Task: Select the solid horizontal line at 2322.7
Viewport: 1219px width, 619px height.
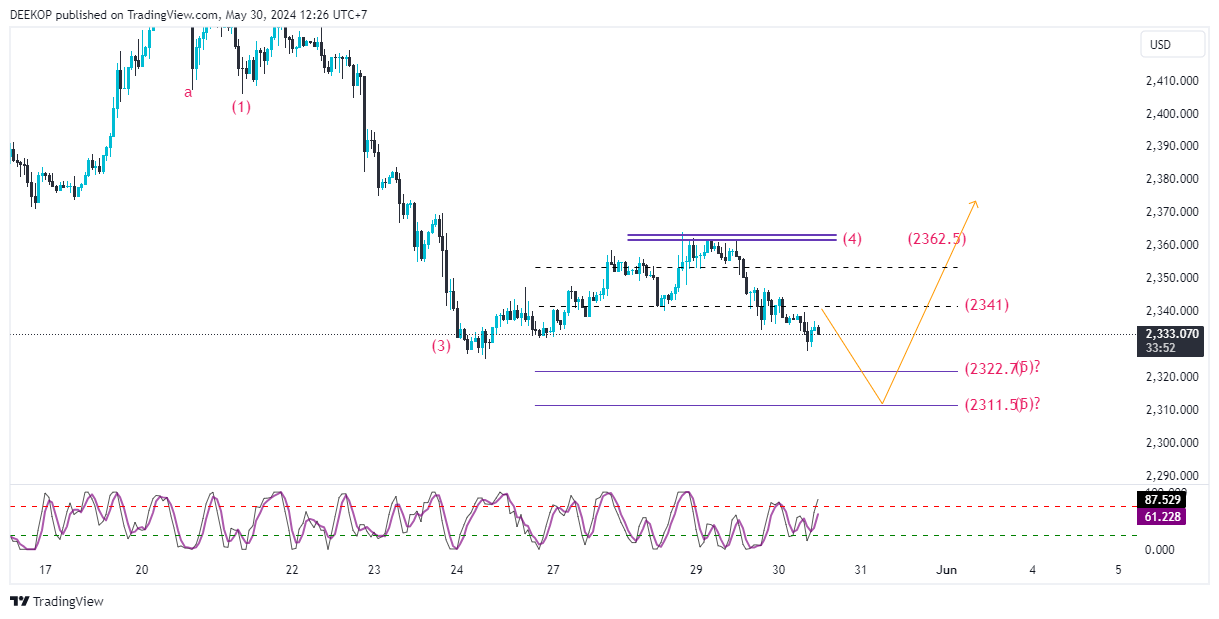Action: tap(746, 371)
